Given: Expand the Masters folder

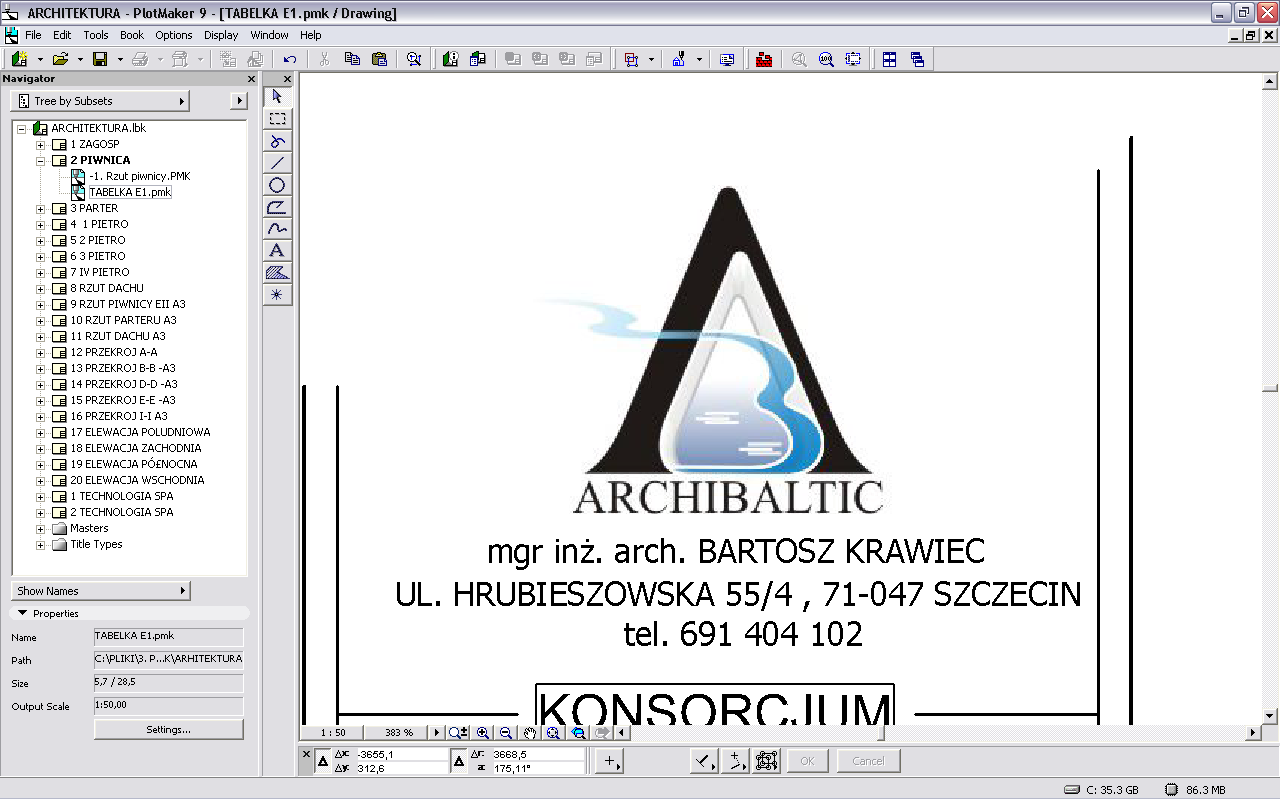Looking at the screenshot, I should point(41,528).
